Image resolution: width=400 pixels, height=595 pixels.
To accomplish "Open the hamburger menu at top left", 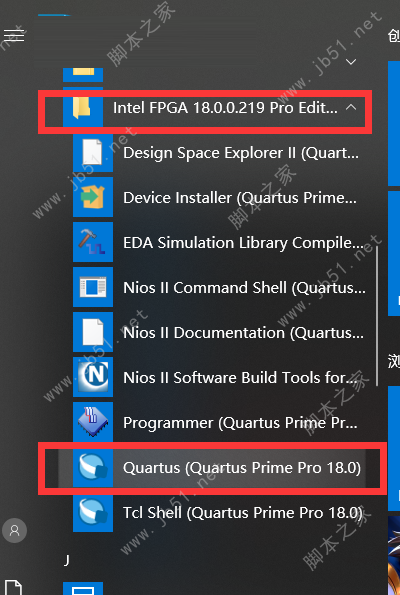I will click(x=14, y=35).
